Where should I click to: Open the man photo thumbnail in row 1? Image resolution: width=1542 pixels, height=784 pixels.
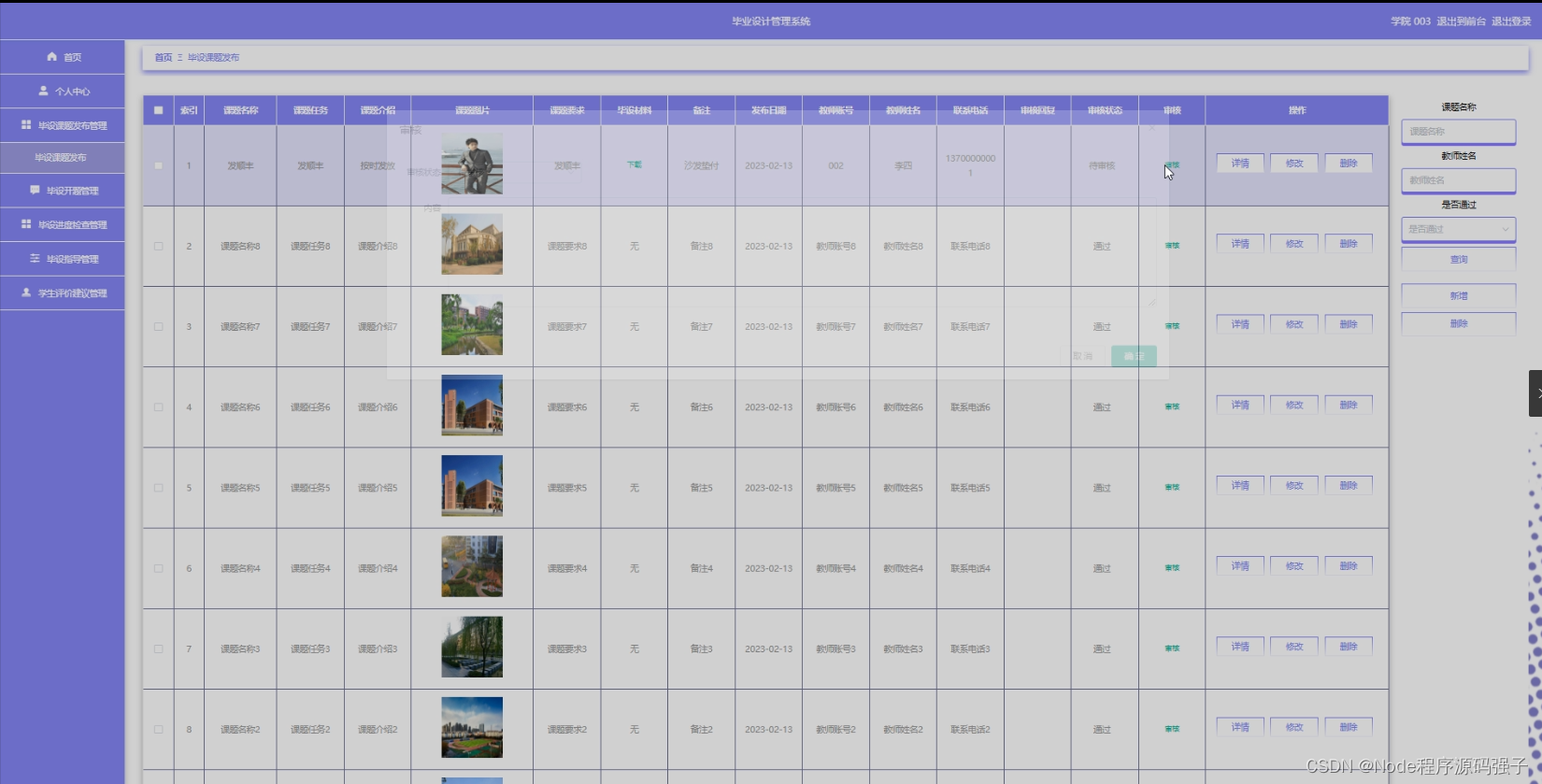coord(472,164)
